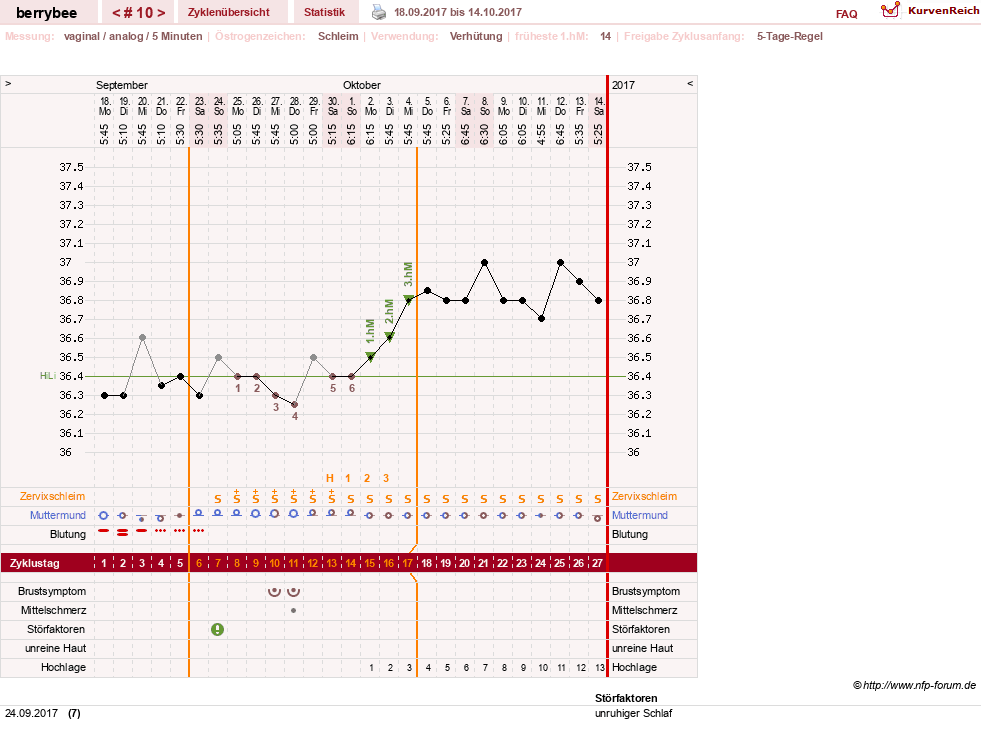The width and height of the screenshot is (981, 737).
Task: Click the temperature point at 36.7 on 11. Oktober
Action: click(541, 318)
